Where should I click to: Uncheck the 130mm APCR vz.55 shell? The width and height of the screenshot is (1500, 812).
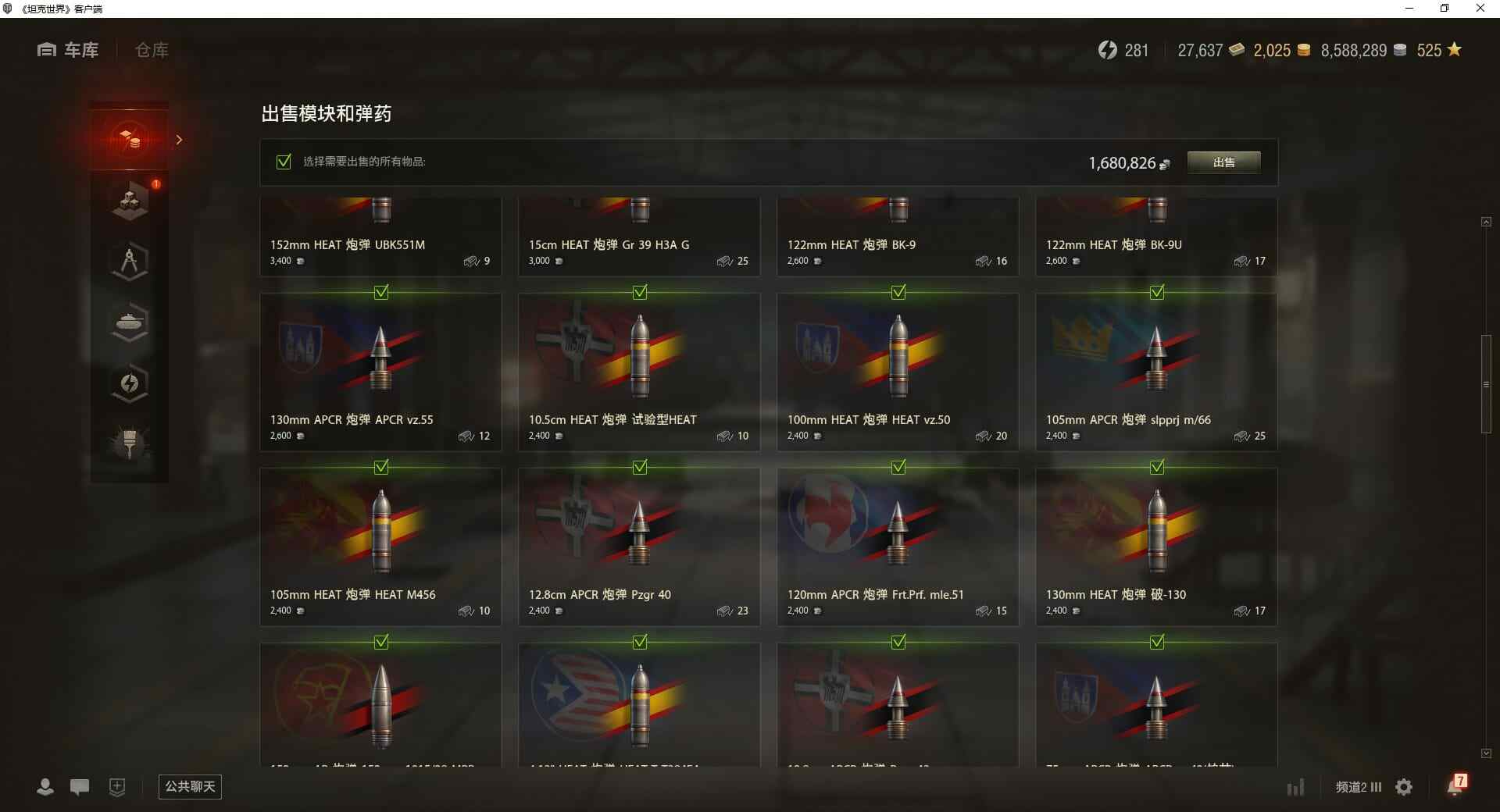pos(381,292)
